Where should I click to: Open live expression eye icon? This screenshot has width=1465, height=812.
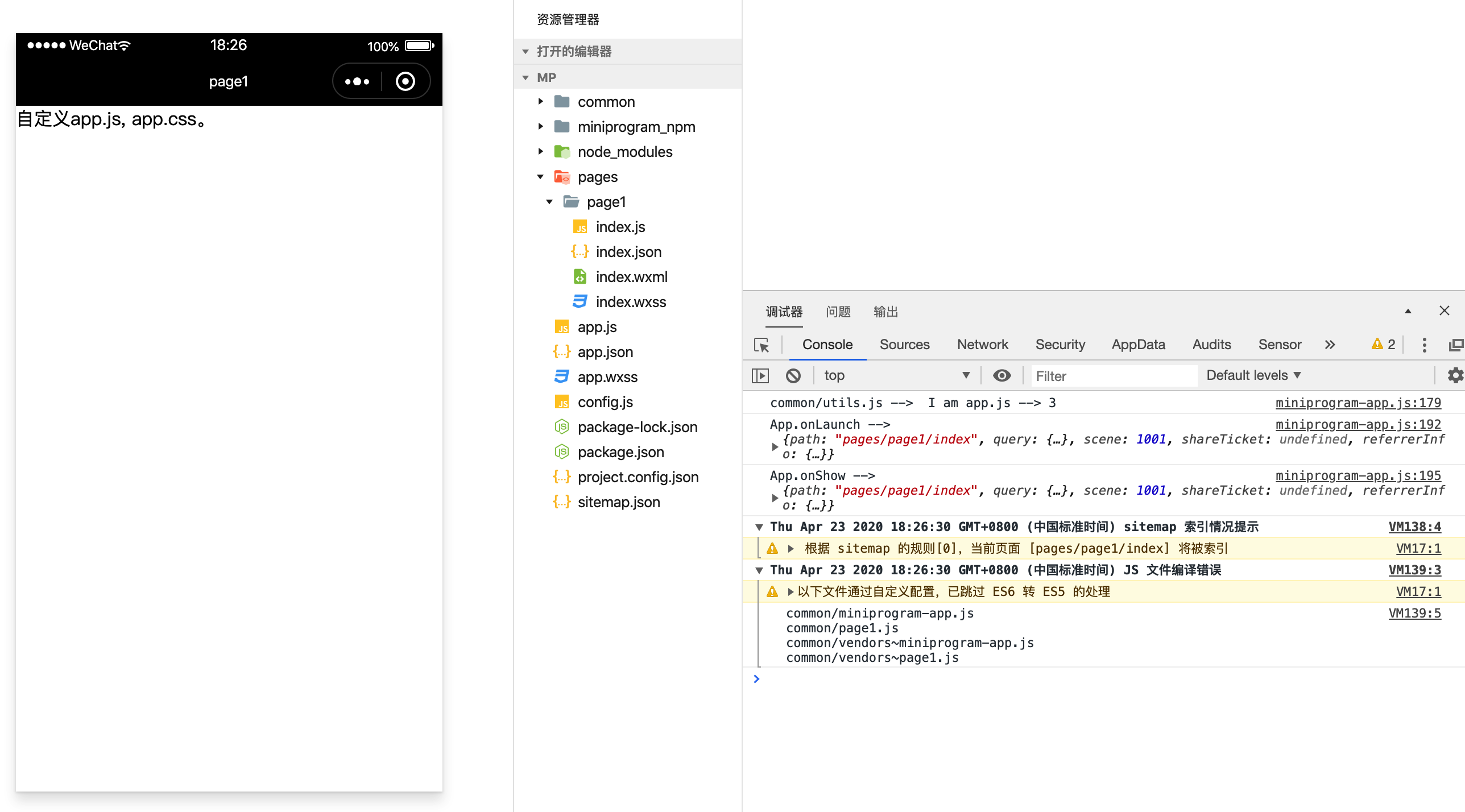(1002, 375)
